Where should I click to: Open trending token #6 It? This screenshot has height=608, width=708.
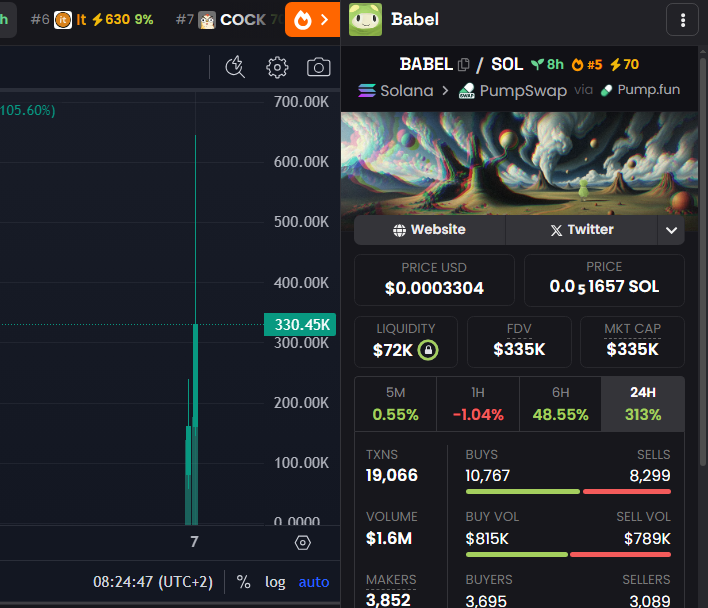[92, 19]
